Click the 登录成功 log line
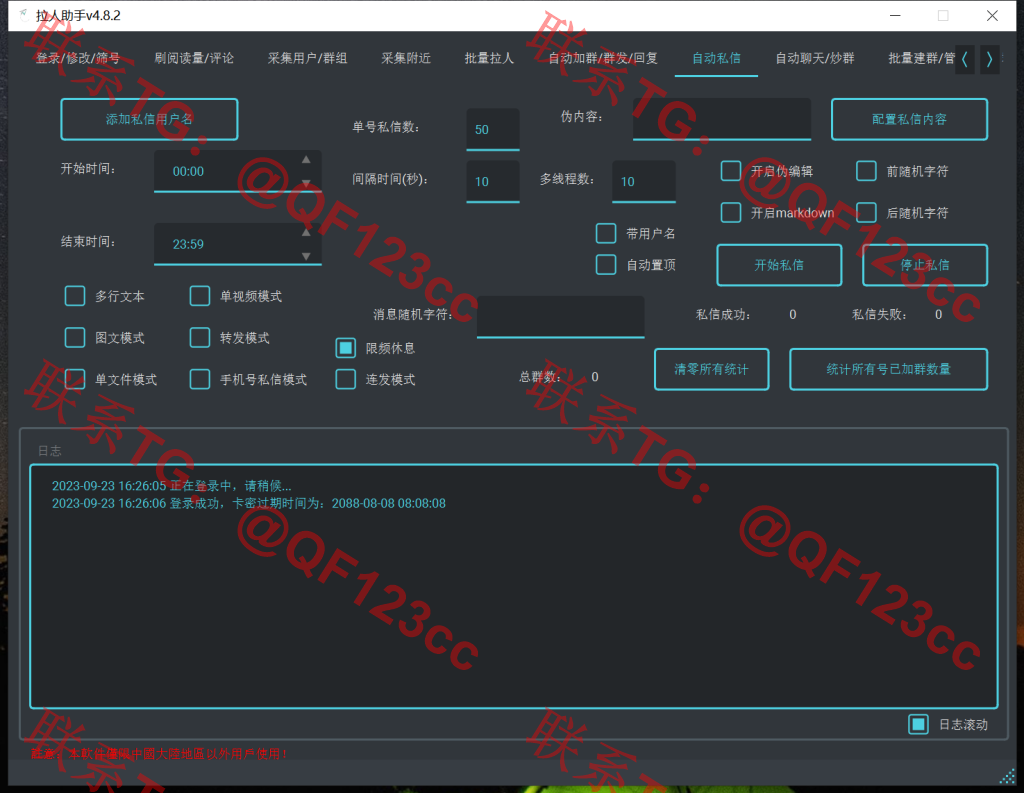This screenshot has width=1024, height=793. 249,504
